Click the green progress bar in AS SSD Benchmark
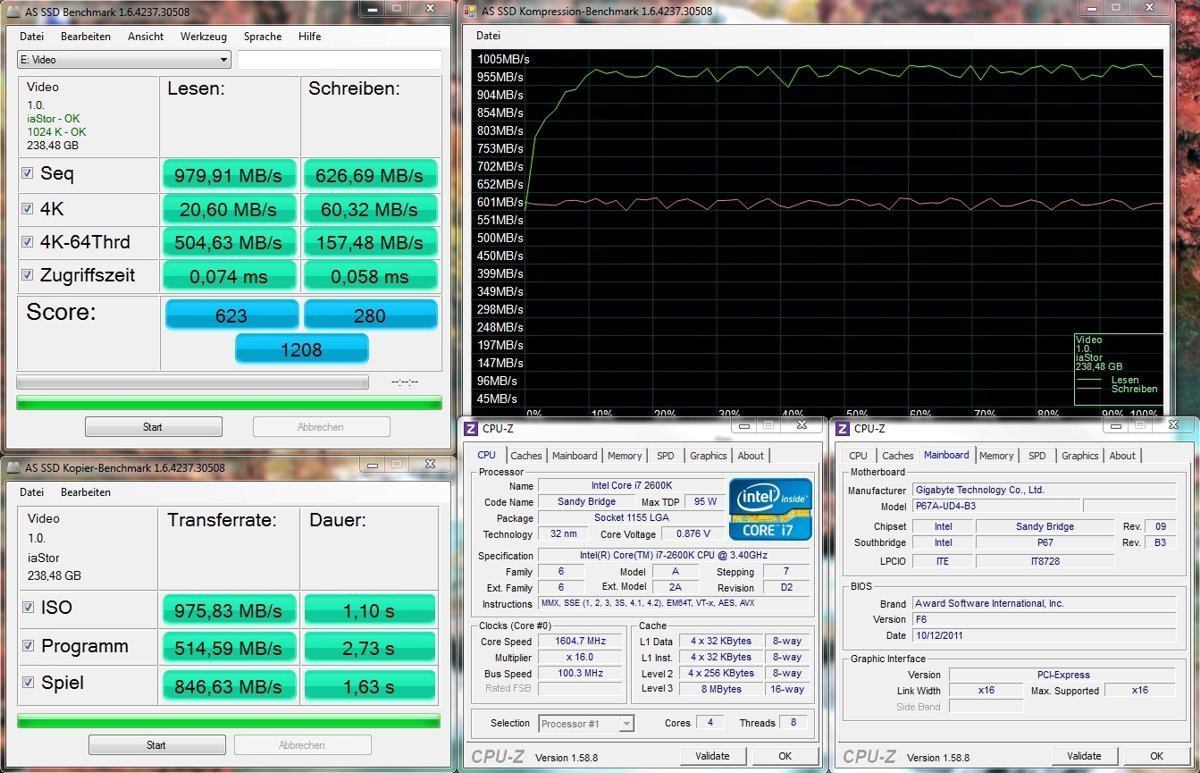The height and width of the screenshot is (773, 1200). coord(229,403)
